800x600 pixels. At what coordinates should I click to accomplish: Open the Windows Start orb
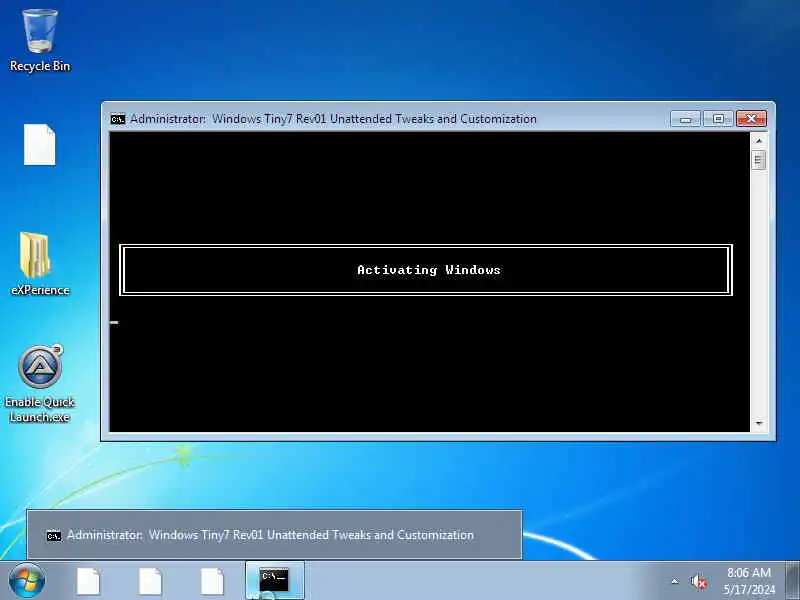click(x=27, y=581)
